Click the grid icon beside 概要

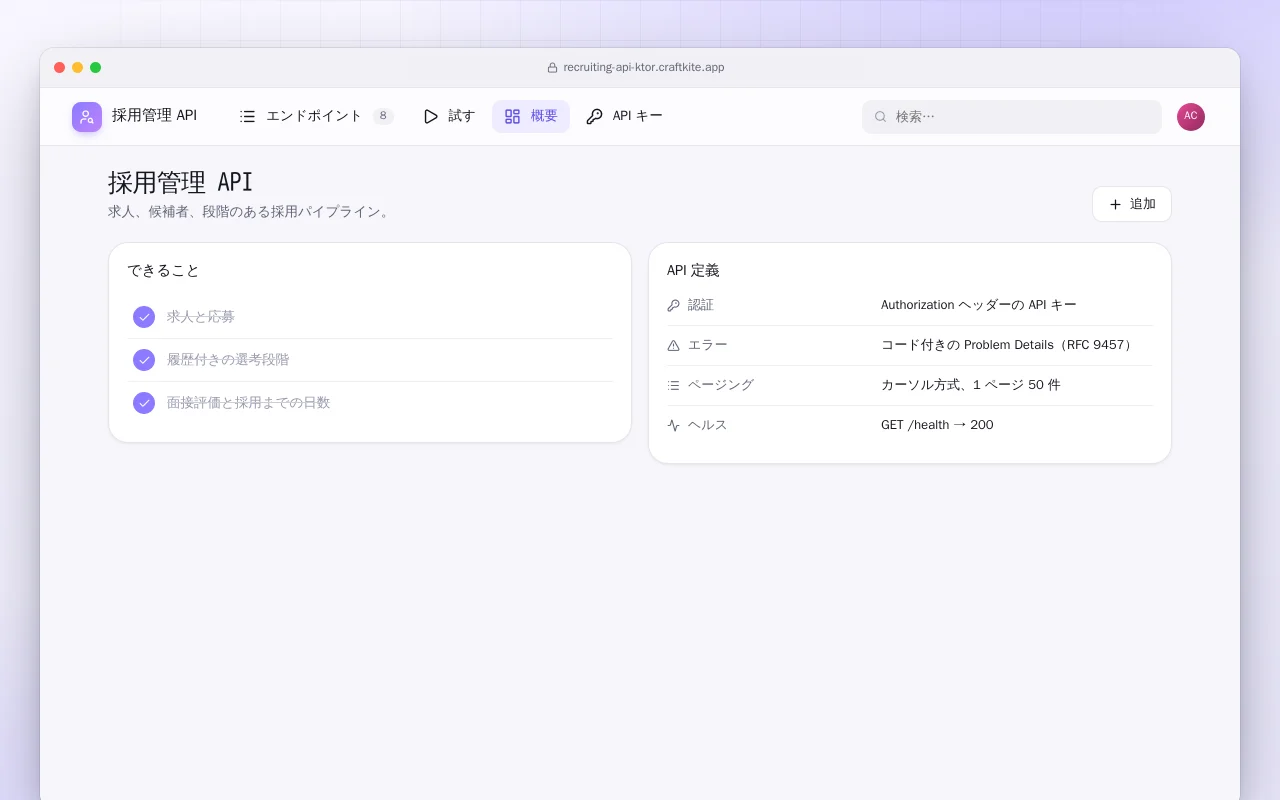coord(513,116)
